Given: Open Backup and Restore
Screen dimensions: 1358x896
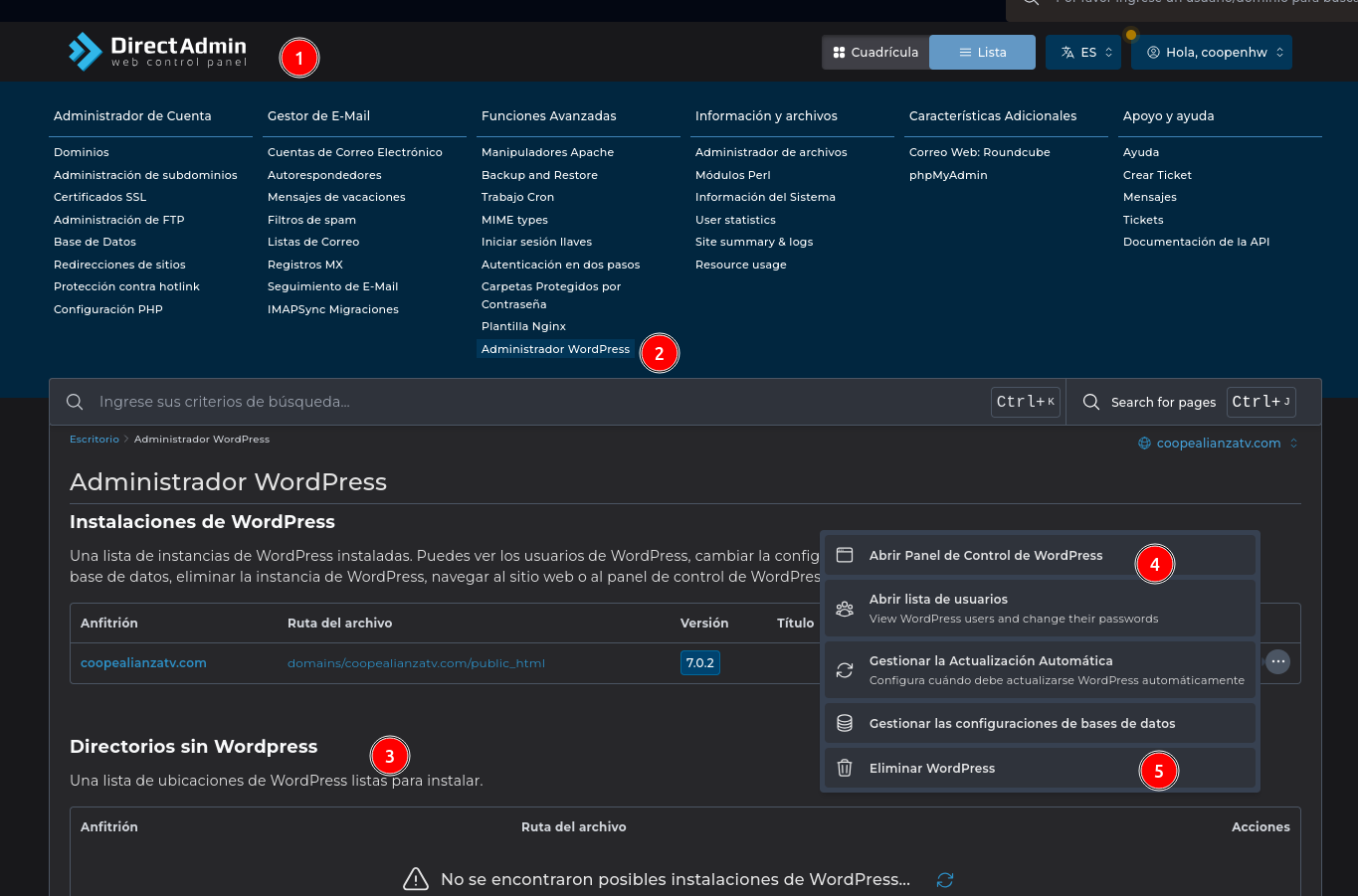Looking at the screenshot, I should (539, 175).
